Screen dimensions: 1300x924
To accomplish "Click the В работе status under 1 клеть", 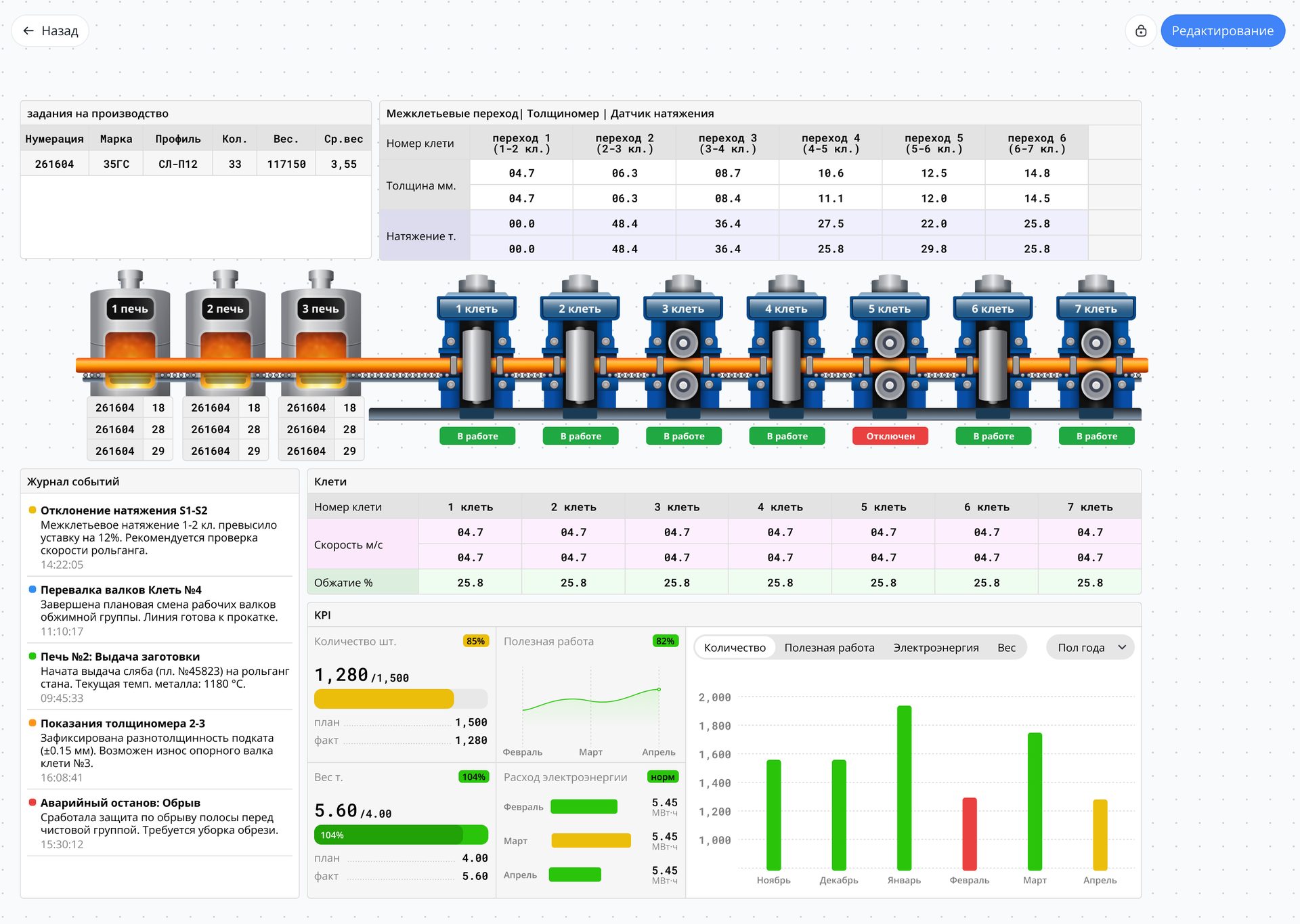I will coord(477,436).
